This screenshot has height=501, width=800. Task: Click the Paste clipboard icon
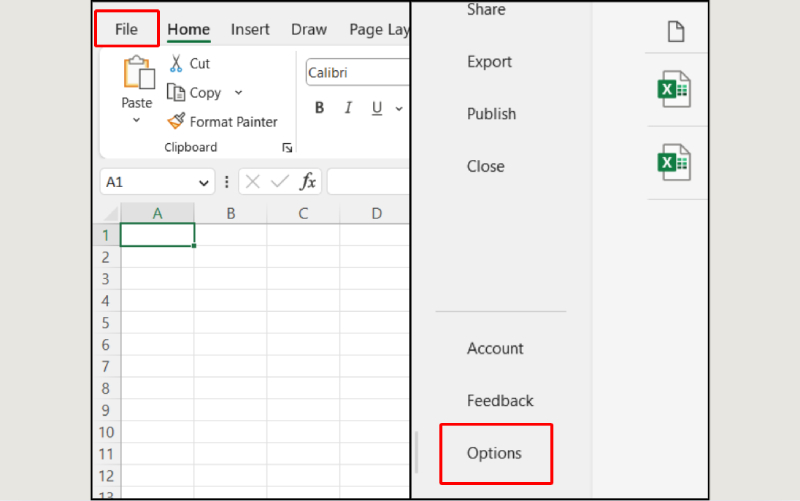[x=138, y=72]
